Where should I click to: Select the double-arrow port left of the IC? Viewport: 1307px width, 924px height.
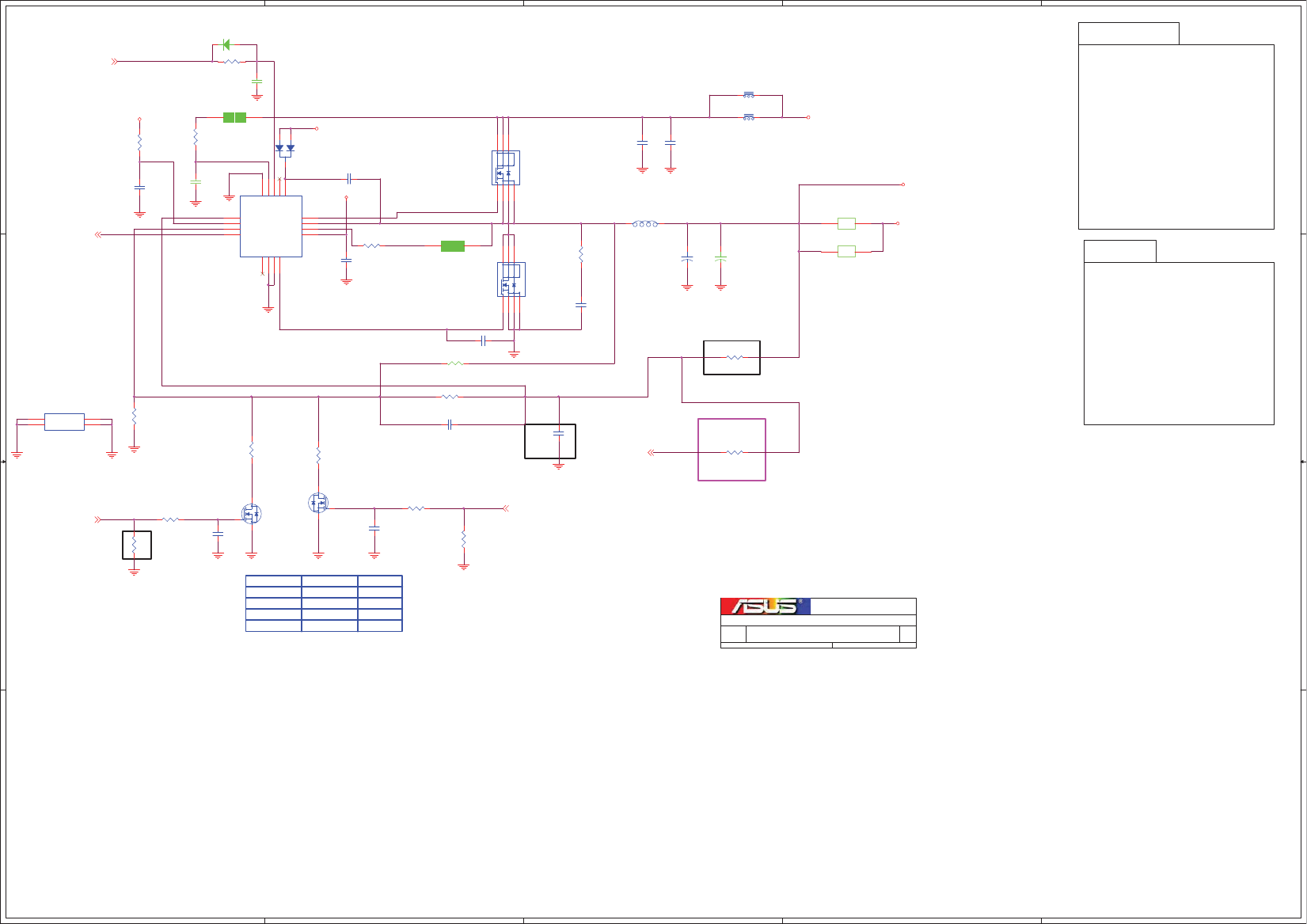[98, 234]
